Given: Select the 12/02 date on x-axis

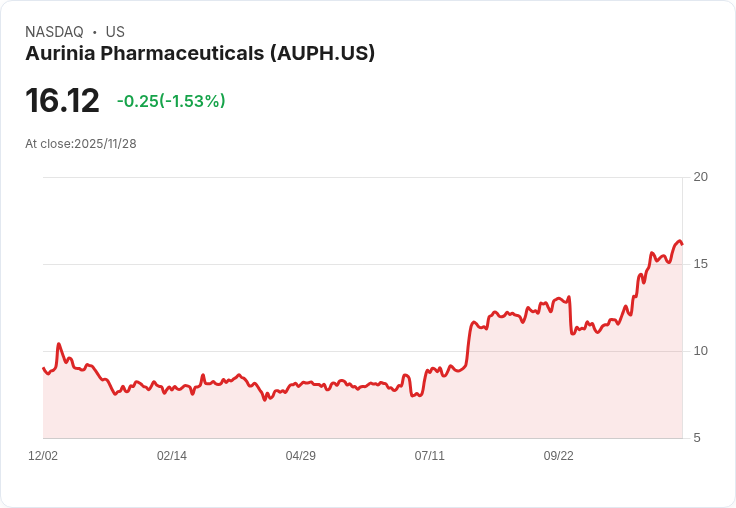Looking at the screenshot, I should click(43, 456).
